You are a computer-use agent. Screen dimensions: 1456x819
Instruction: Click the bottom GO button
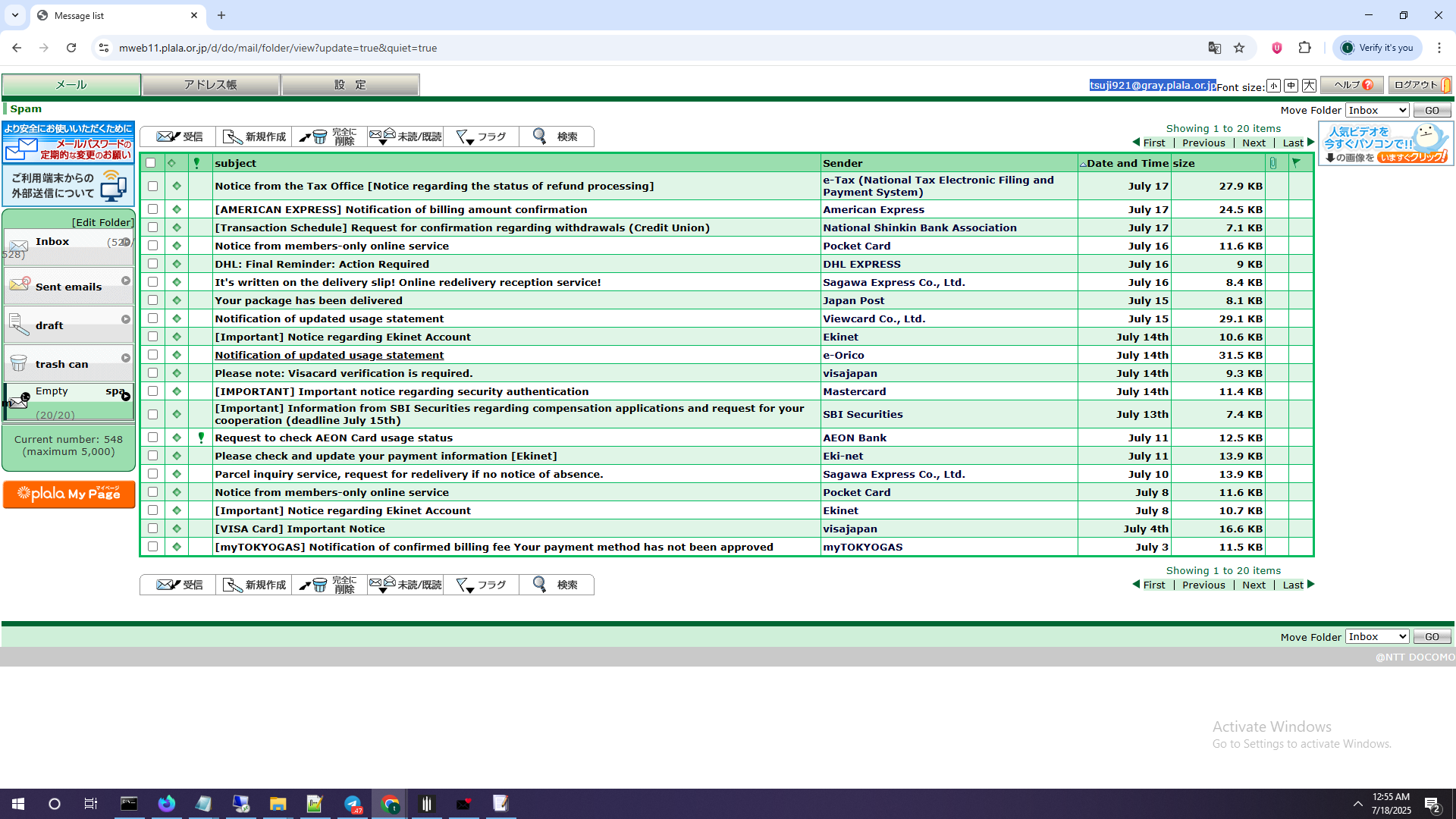click(x=1432, y=637)
